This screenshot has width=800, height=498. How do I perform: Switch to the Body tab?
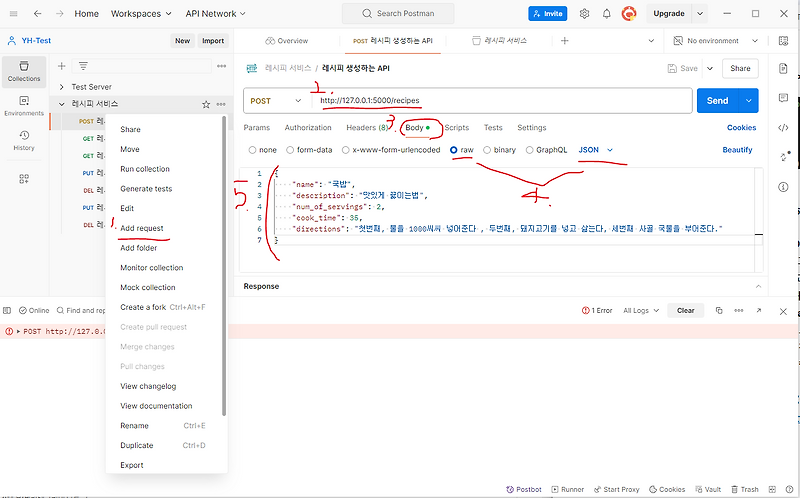click(x=417, y=128)
